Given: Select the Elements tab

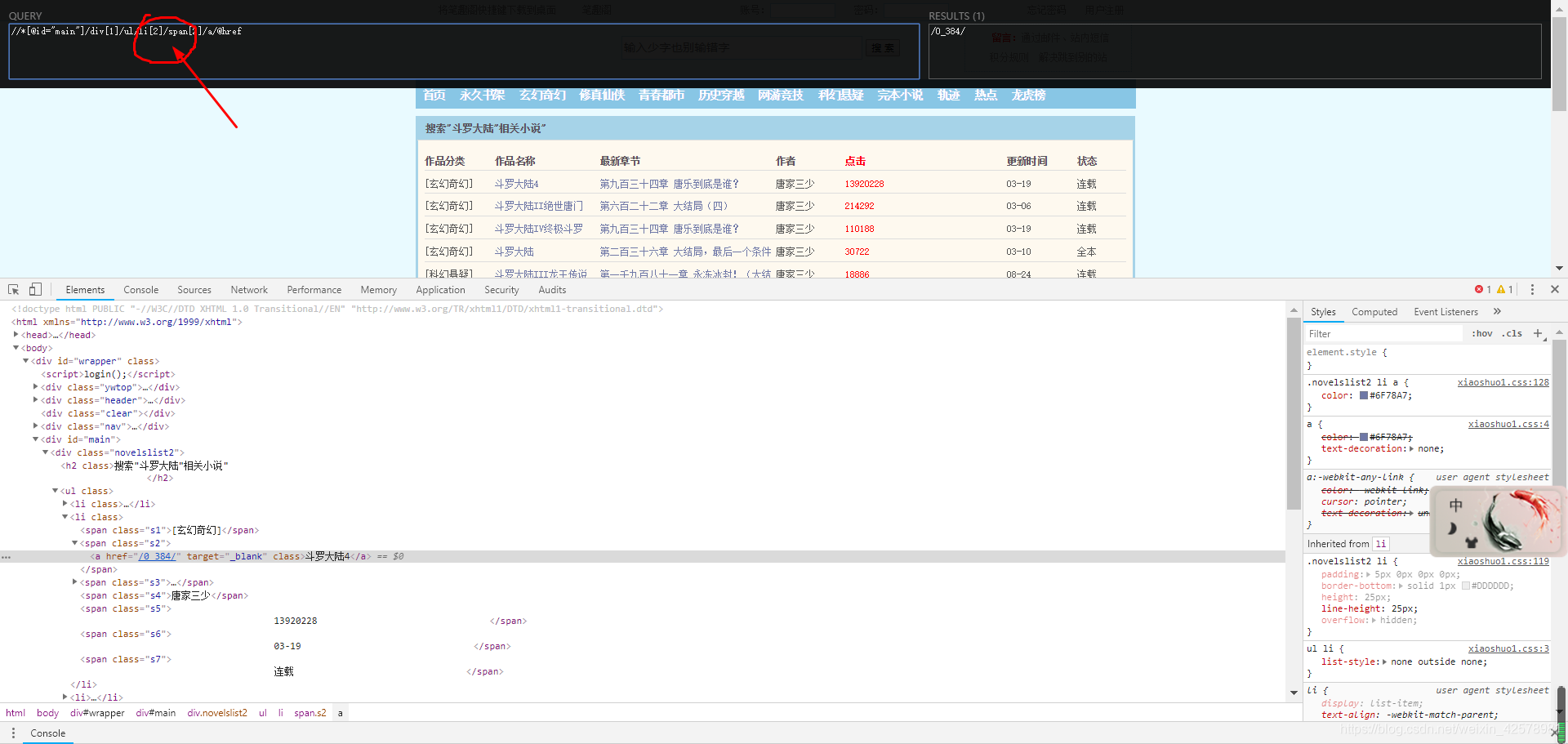Looking at the screenshot, I should (85, 290).
